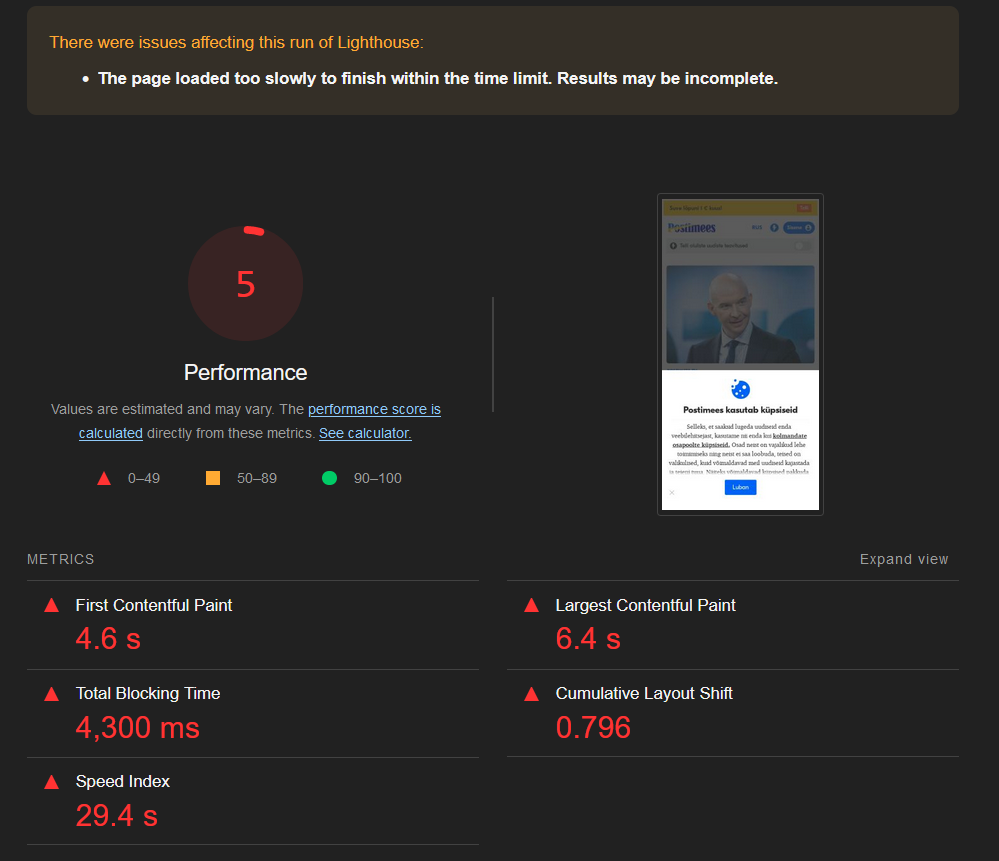Click the cookie icon in screenshot thumbnail
The width and height of the screenshot is (999, 861).
(x=740, y=389)
